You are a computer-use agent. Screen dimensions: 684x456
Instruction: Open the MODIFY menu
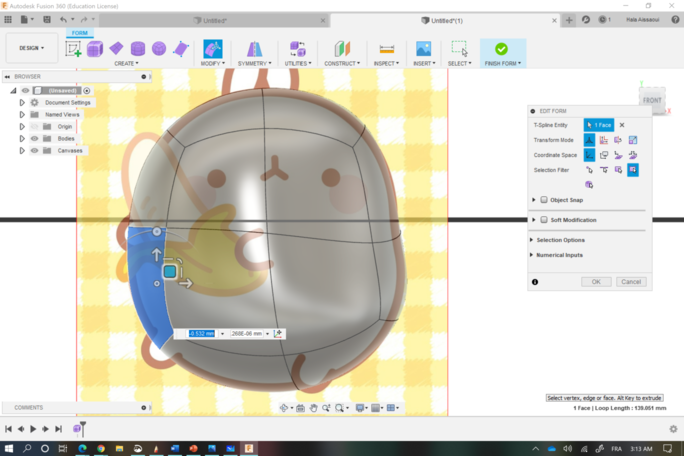click(x=213, y=63)
